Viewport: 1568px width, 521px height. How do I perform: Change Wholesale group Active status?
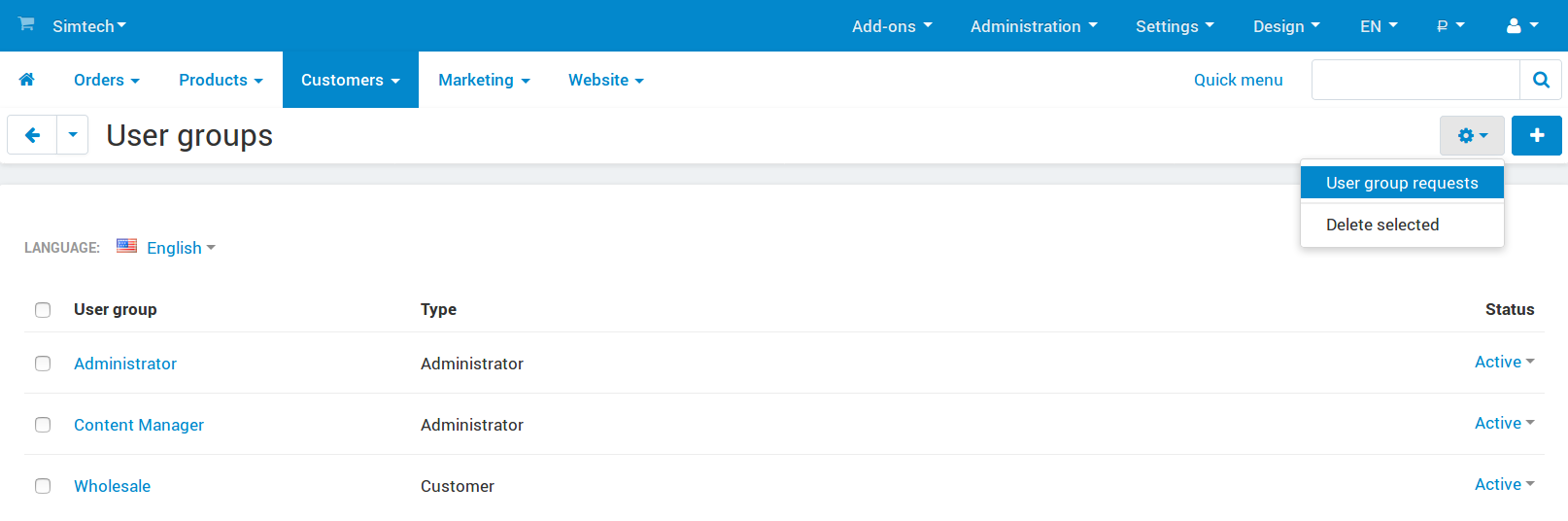(1504, 484)
